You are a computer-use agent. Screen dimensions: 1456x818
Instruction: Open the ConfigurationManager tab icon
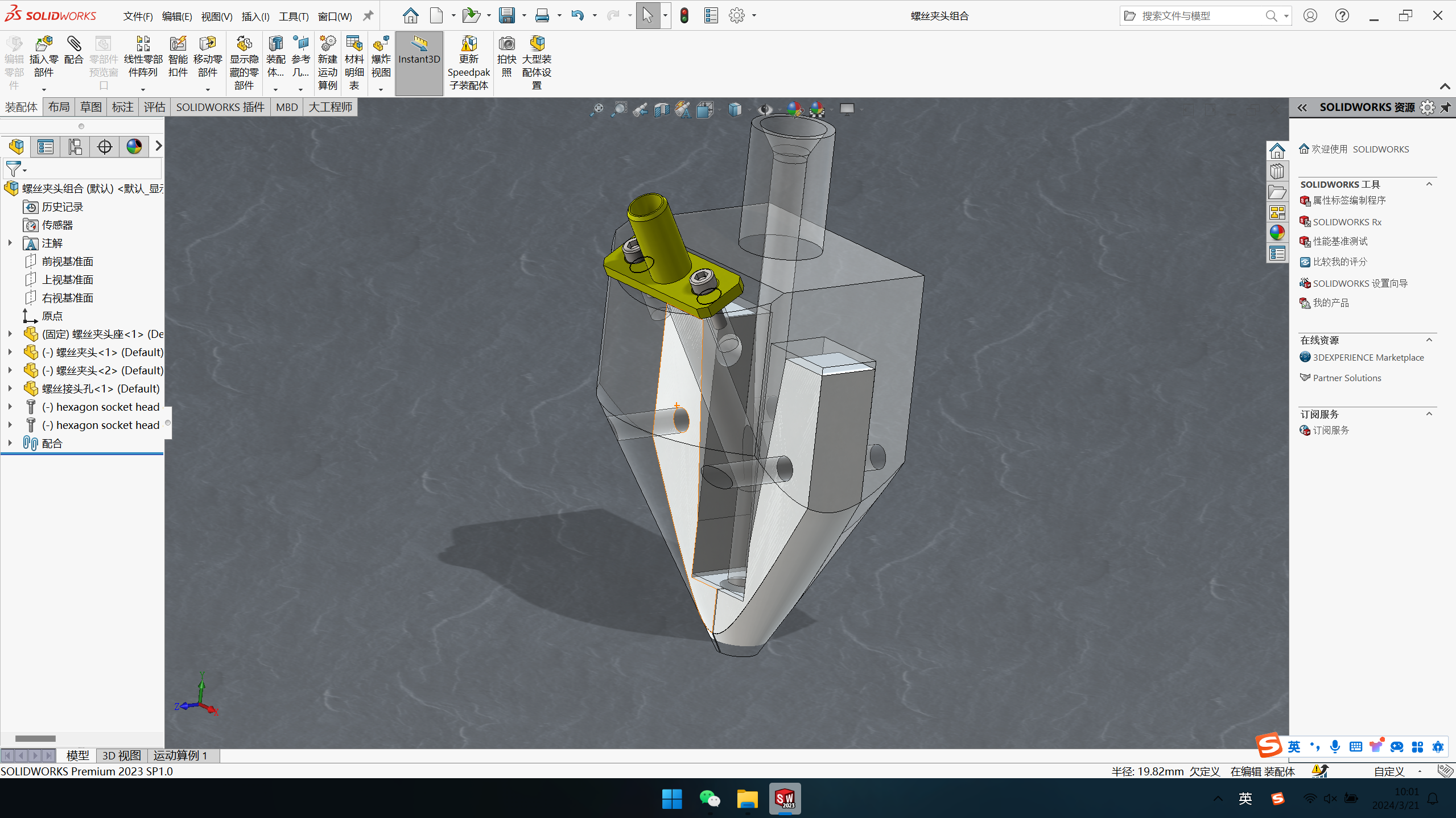pyautogui.click(x=75, y=147)
